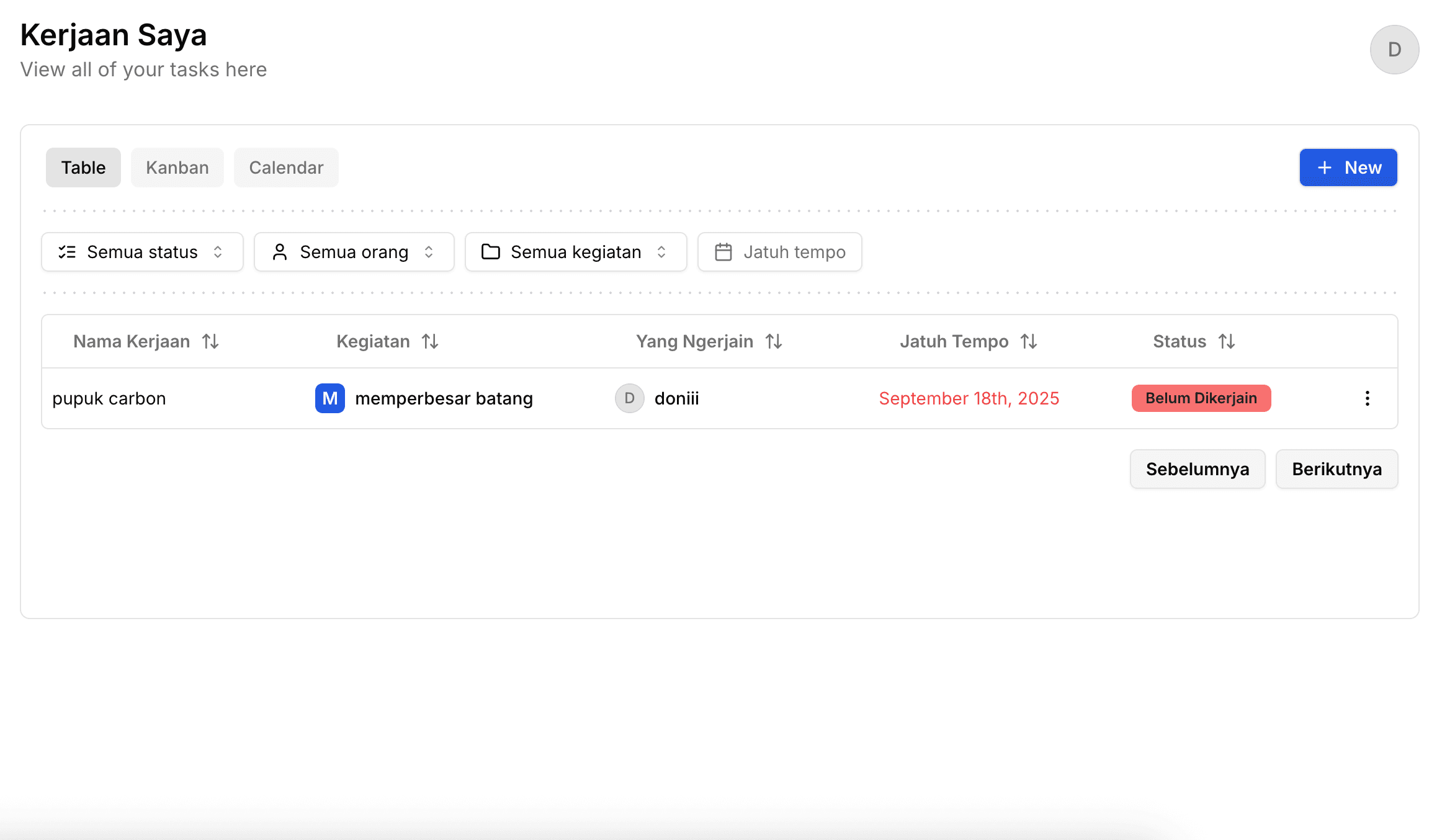Switch to the Kanban view tab
The width and height of the screenshot is (1442, 840).
click(177, 168)
